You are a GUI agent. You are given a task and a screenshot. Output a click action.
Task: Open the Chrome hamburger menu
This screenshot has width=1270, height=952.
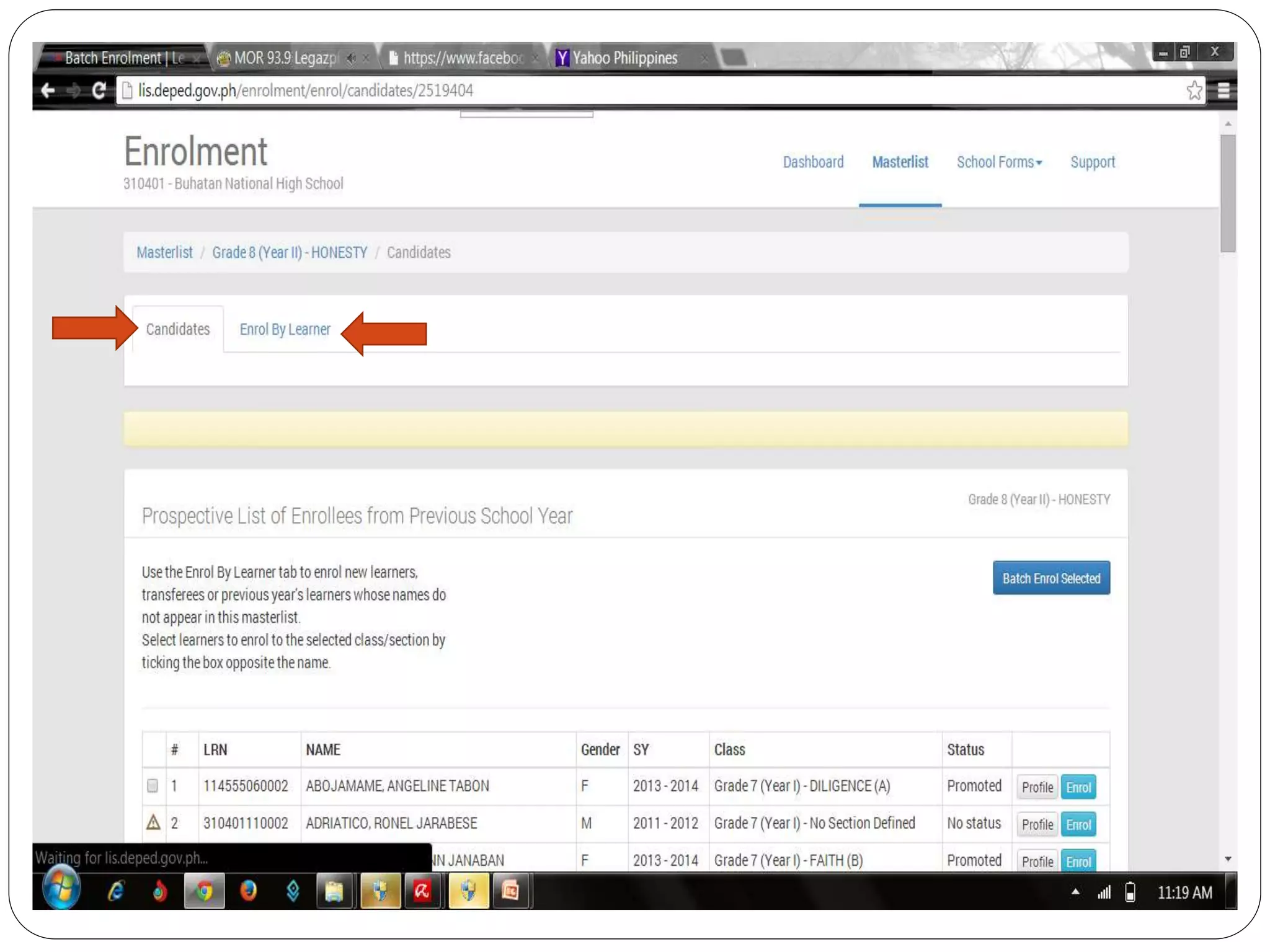1223,90
